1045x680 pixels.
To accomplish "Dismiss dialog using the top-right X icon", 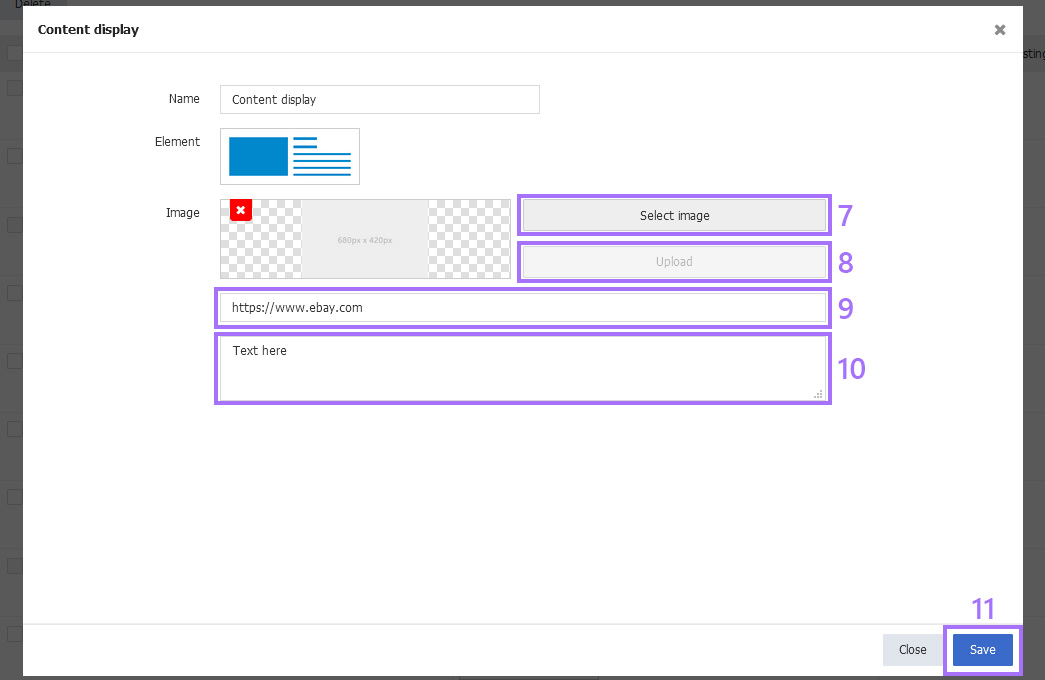I will (999, 30).
